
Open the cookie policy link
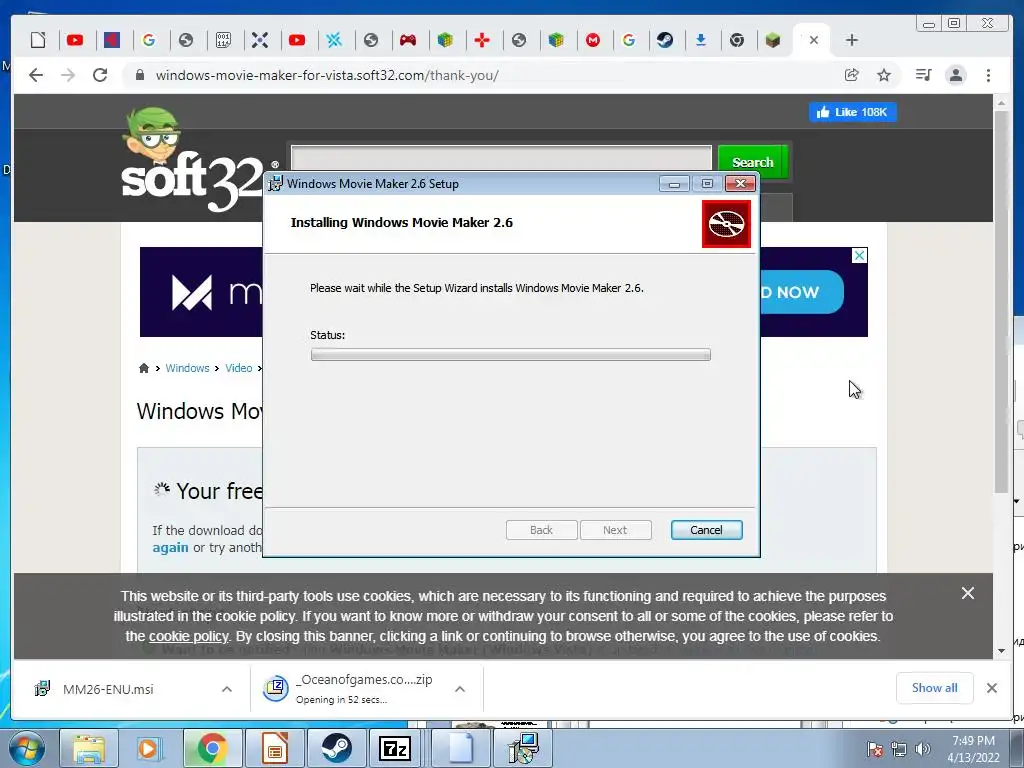189,636
